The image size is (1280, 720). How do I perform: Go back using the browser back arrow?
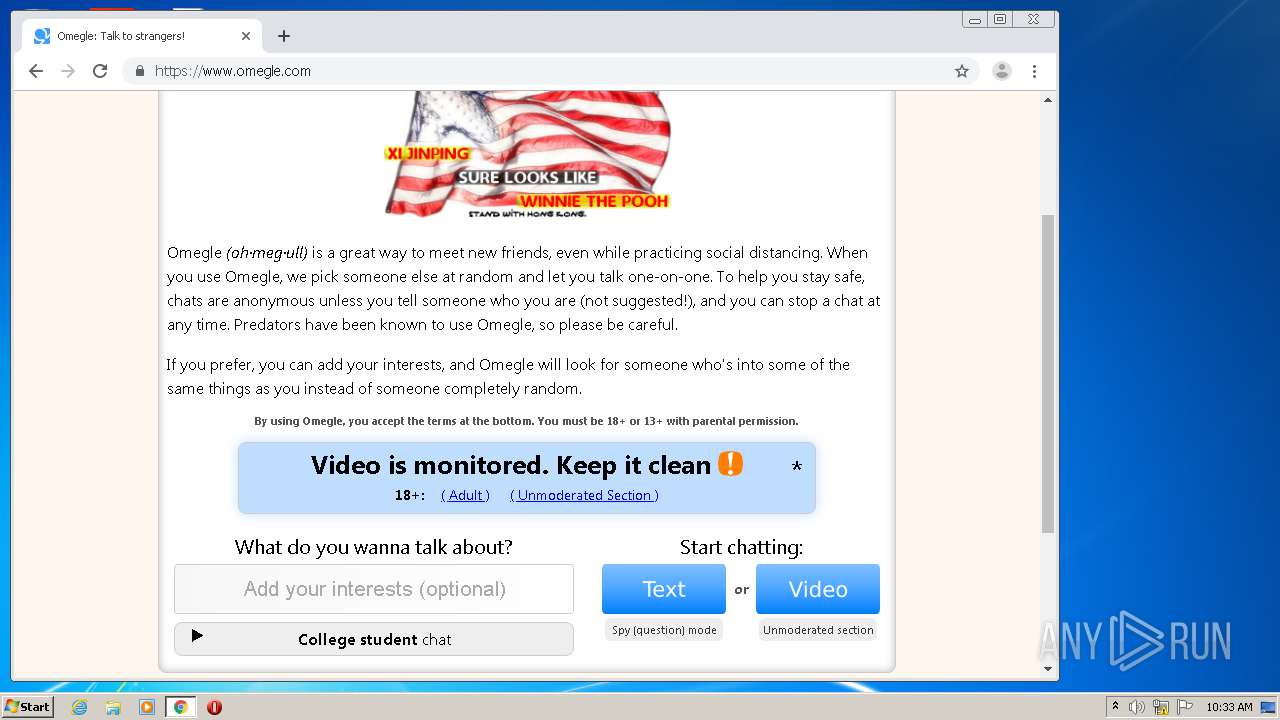(36, 71)
